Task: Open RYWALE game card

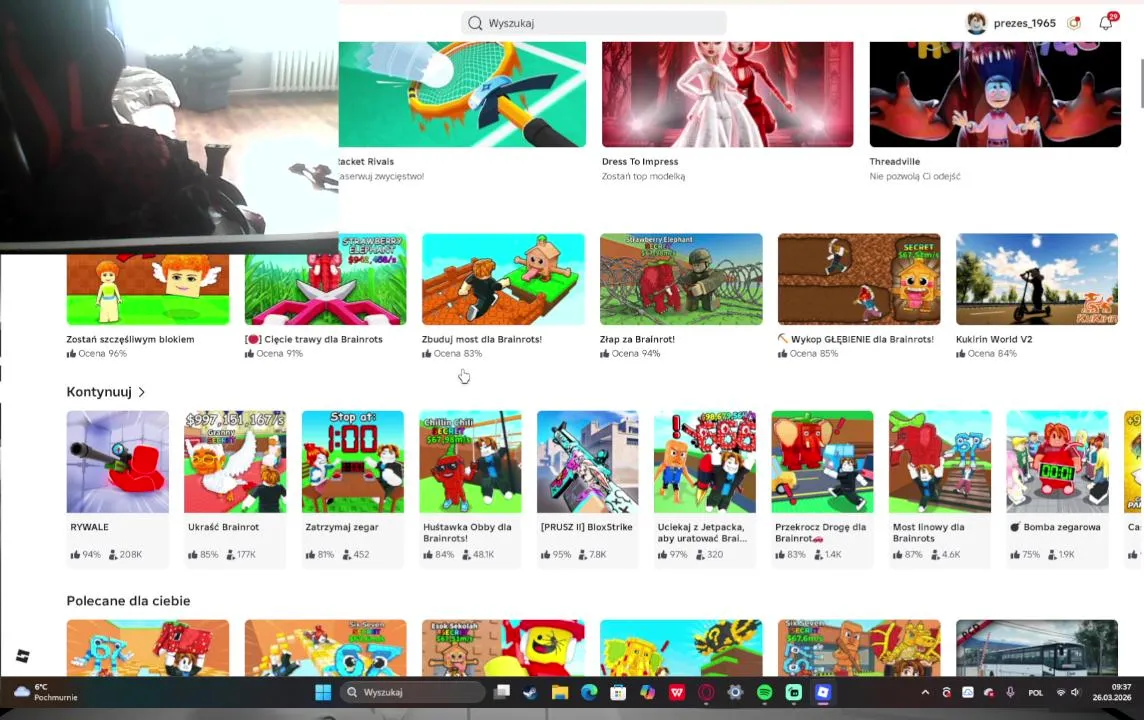Action: coord(117,489)
